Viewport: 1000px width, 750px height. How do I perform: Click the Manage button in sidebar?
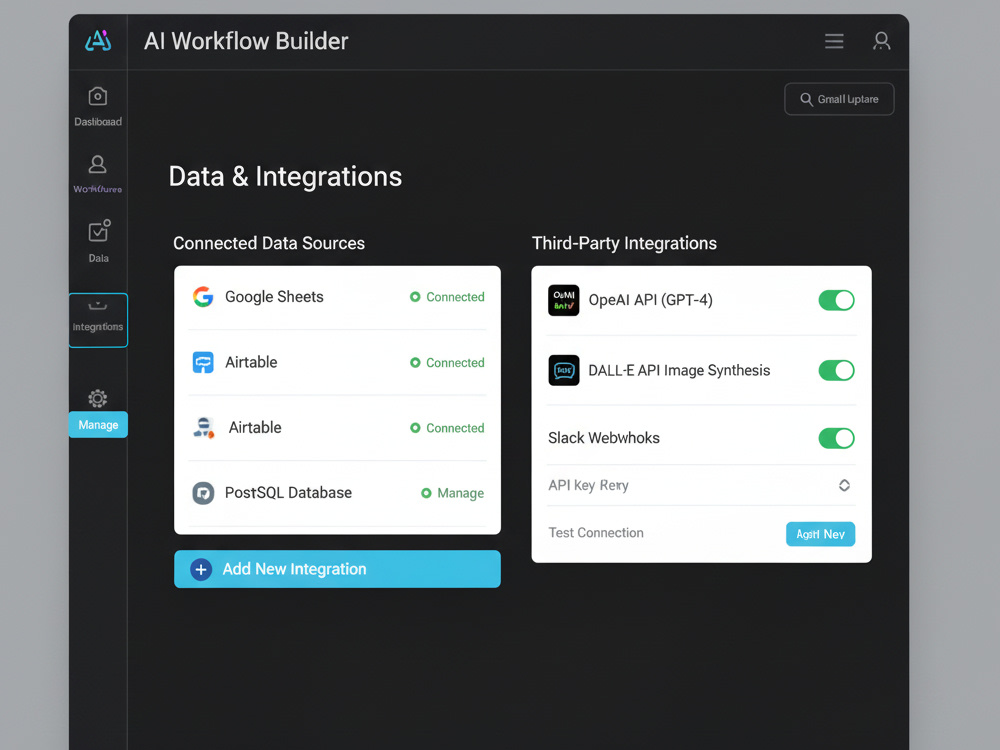tap(98, 425)
